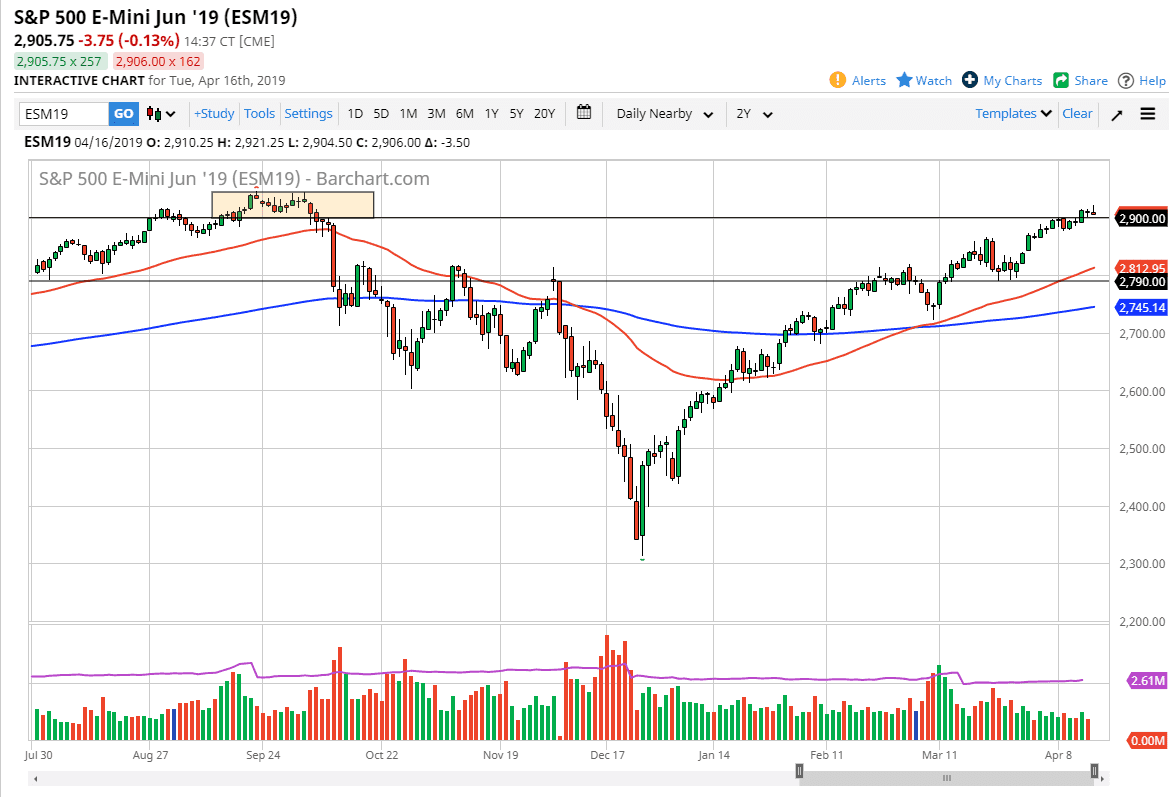Select the drawing arrow tool icon
This screenshot has height=797, width=1174.
[1117, 113]
